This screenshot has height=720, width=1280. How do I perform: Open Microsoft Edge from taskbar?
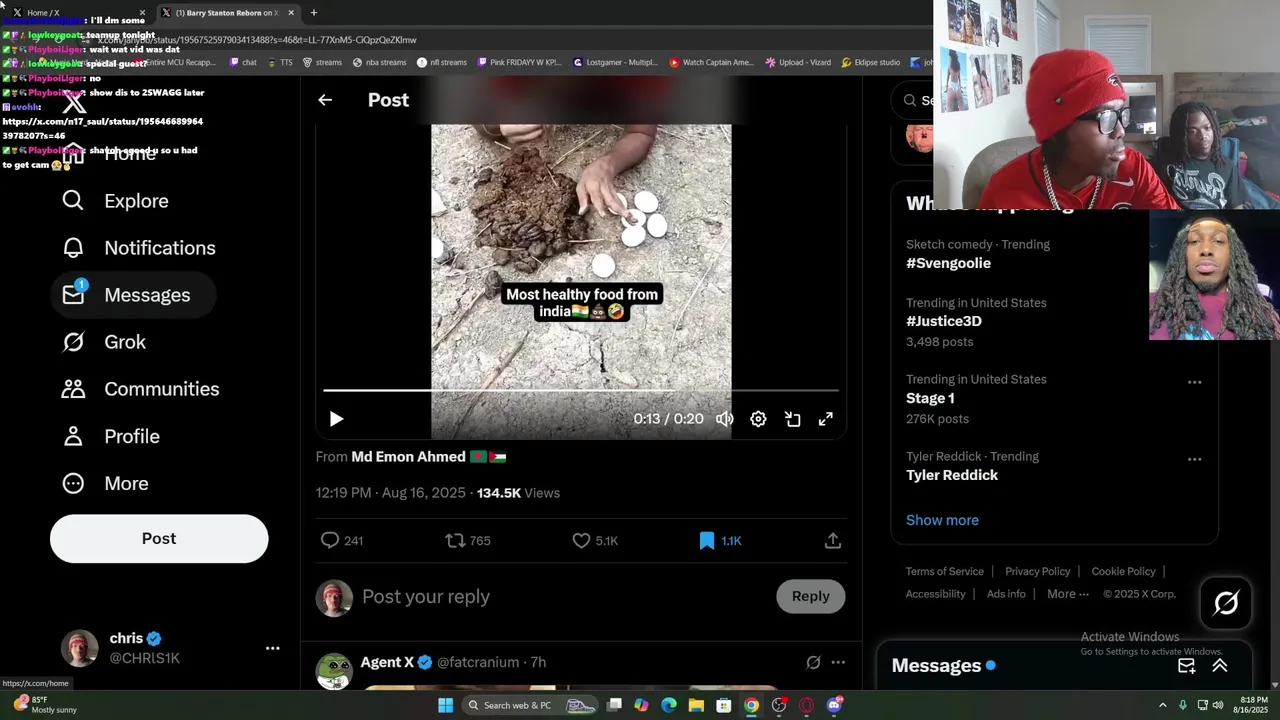coord(669,705)
